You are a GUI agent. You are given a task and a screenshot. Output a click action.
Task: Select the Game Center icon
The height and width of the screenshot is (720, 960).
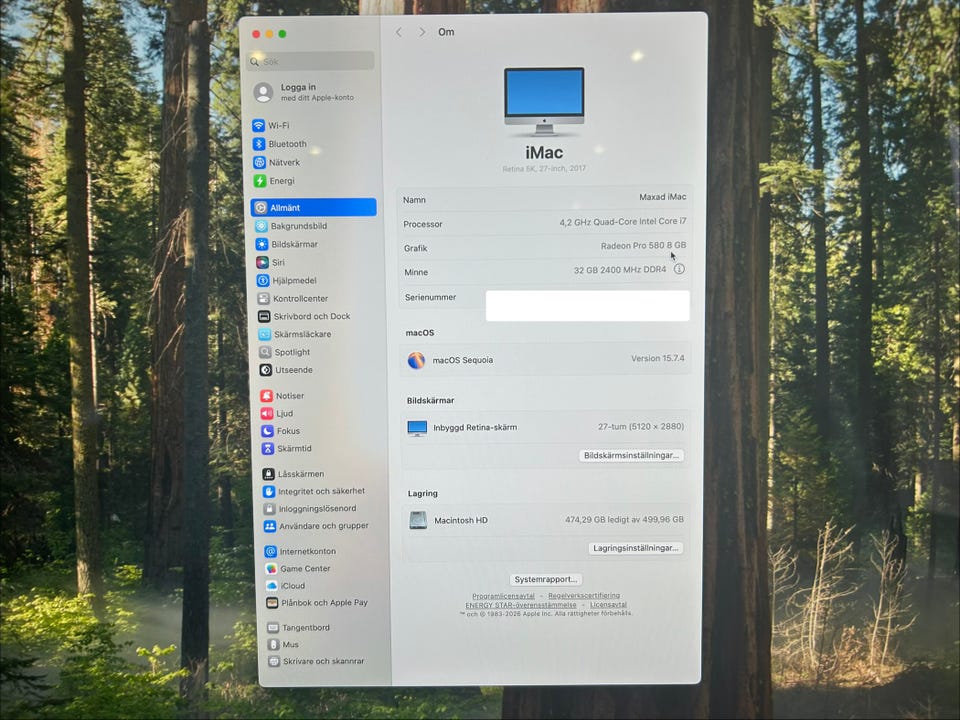pyautogui.click(x=271, y=569)
